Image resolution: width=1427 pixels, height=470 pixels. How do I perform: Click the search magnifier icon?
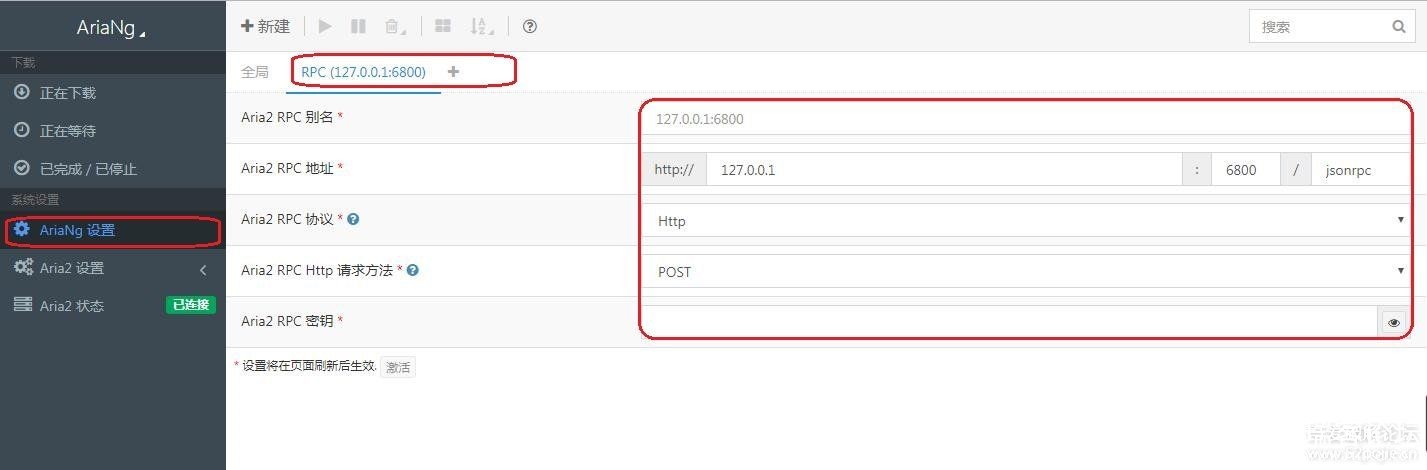tap(1399, 27)
